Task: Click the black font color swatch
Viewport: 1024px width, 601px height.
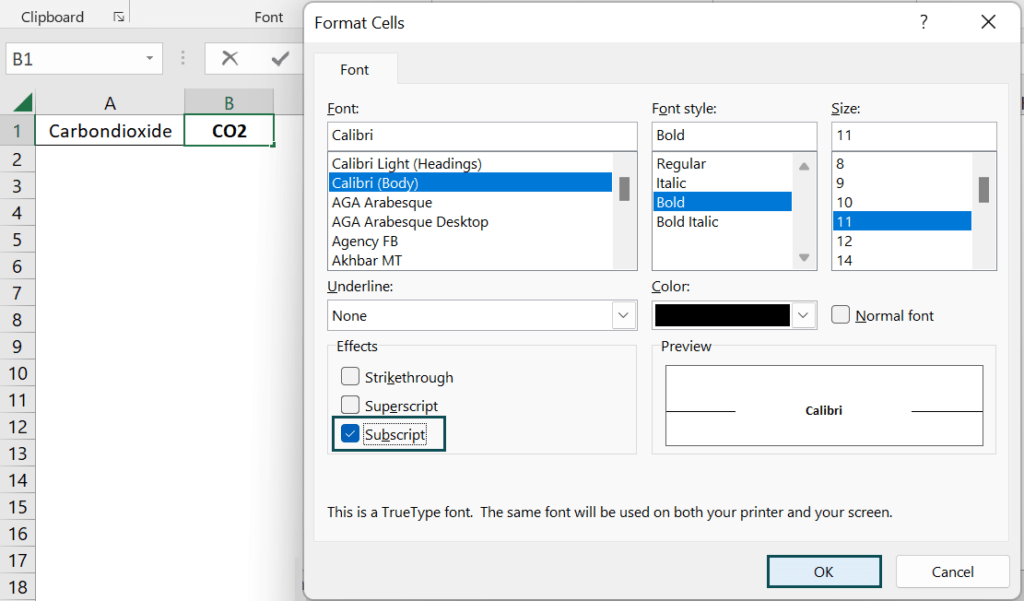Action: 722,316
